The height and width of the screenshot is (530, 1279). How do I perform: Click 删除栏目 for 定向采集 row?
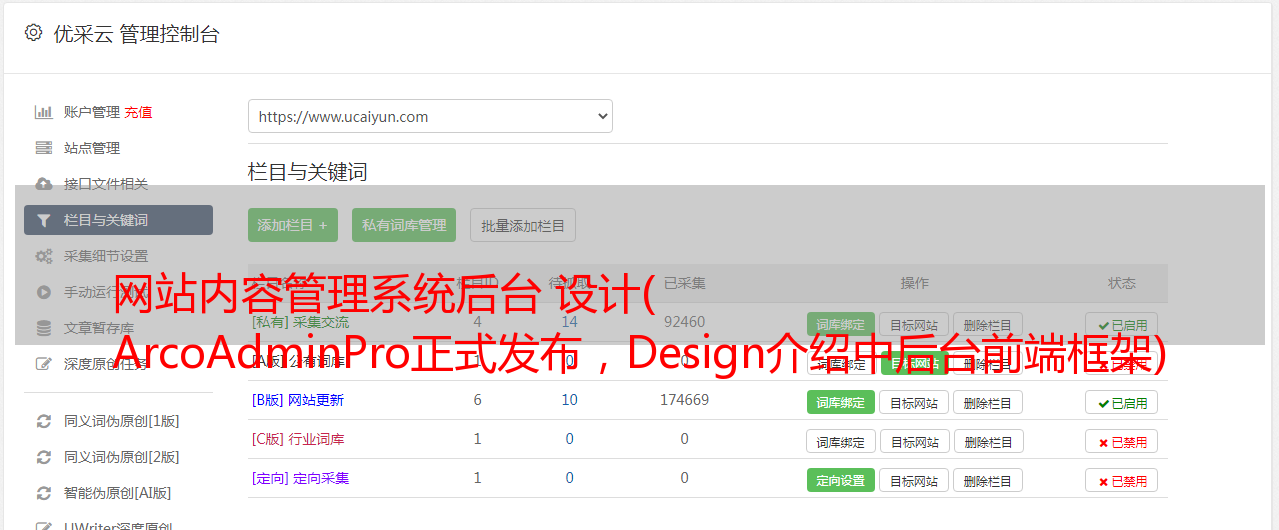(x=987, y=480)
